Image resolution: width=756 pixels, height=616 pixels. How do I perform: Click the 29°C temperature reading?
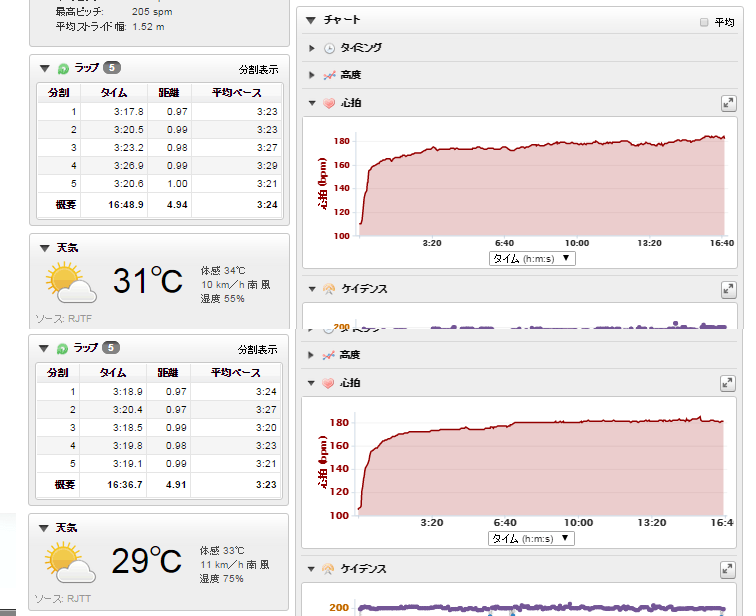click(x=147, y=561)
